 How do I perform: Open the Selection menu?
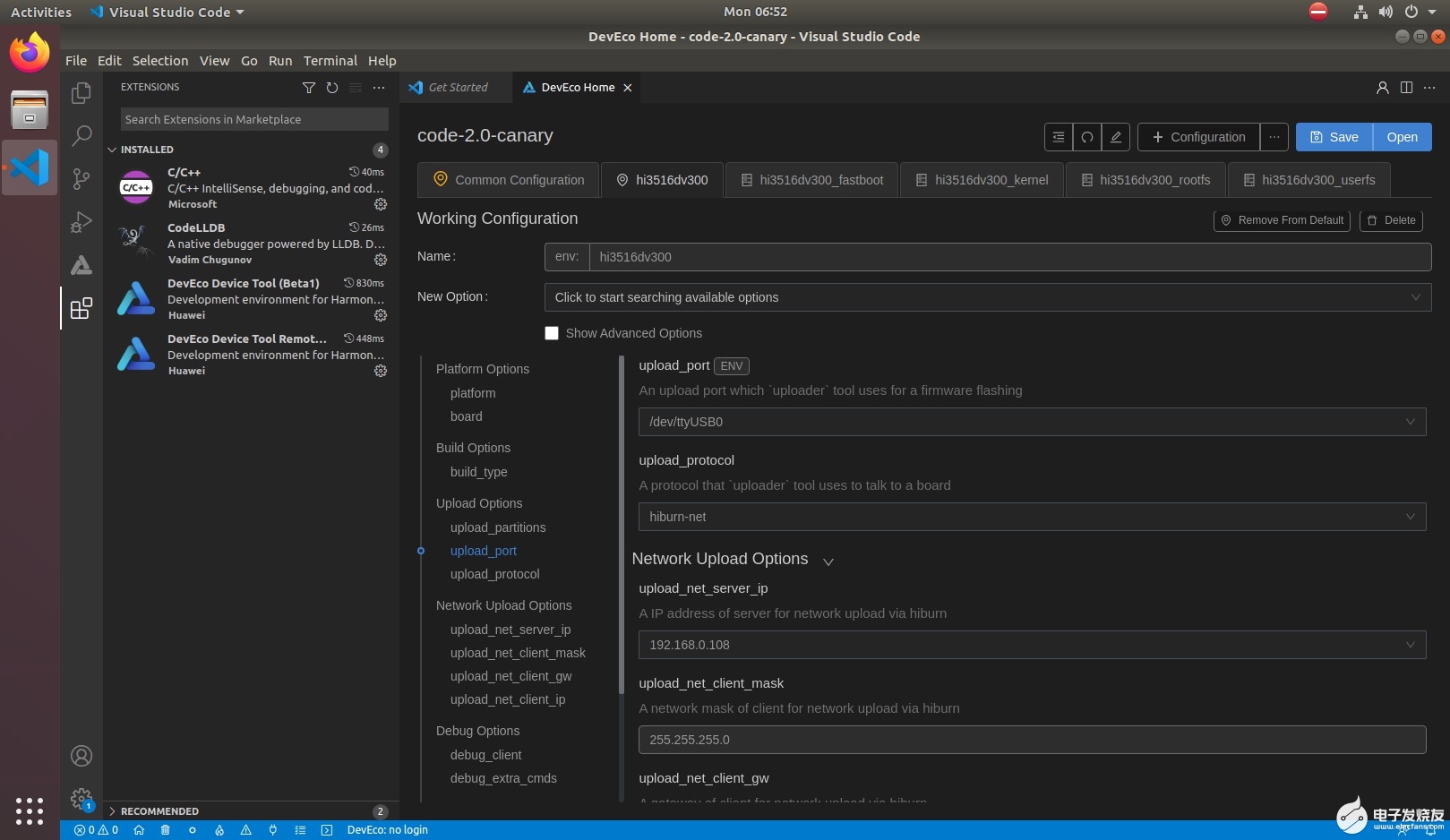160,61
